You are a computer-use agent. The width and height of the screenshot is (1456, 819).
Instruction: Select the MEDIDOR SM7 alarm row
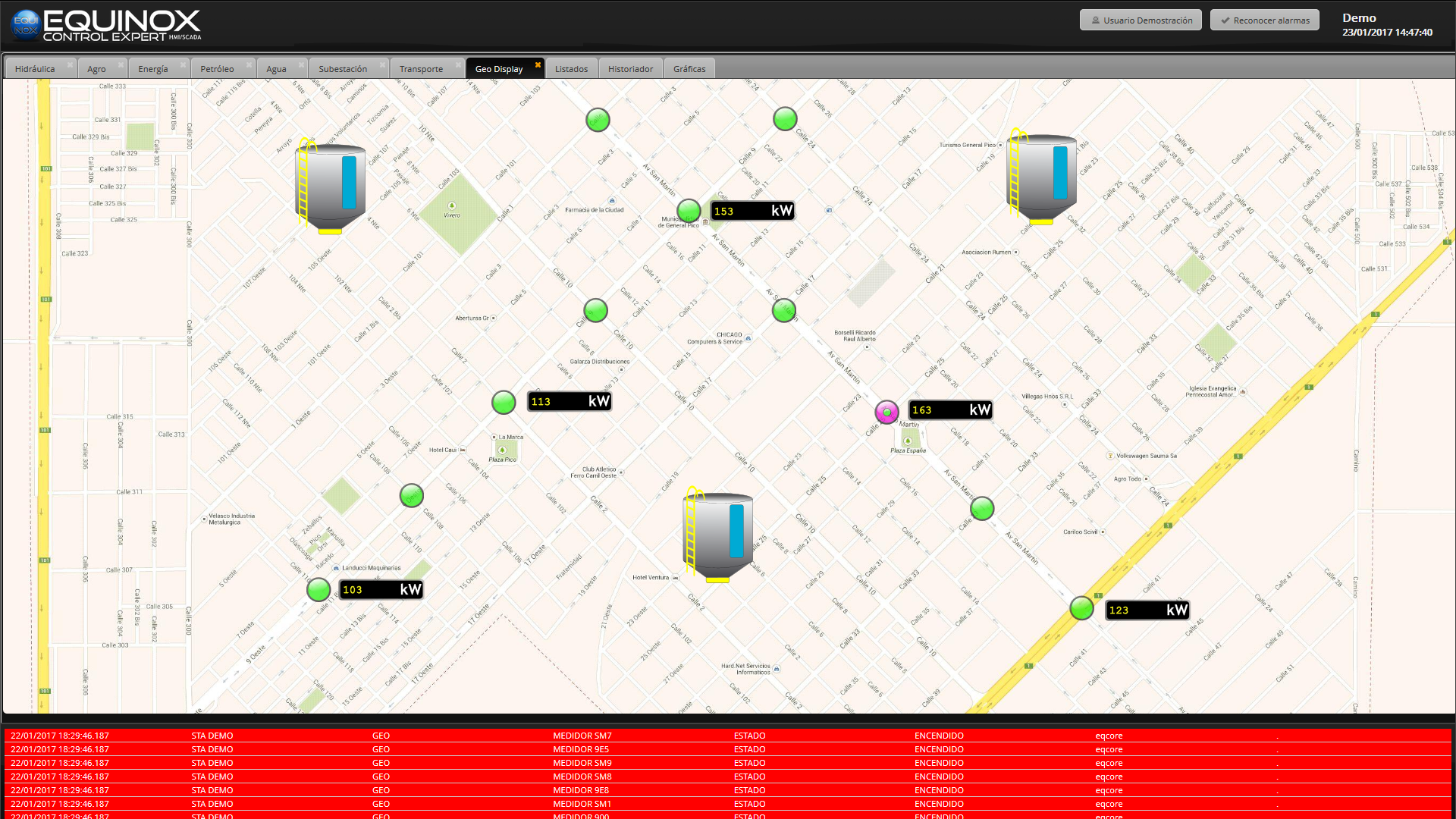coord(728,736)
